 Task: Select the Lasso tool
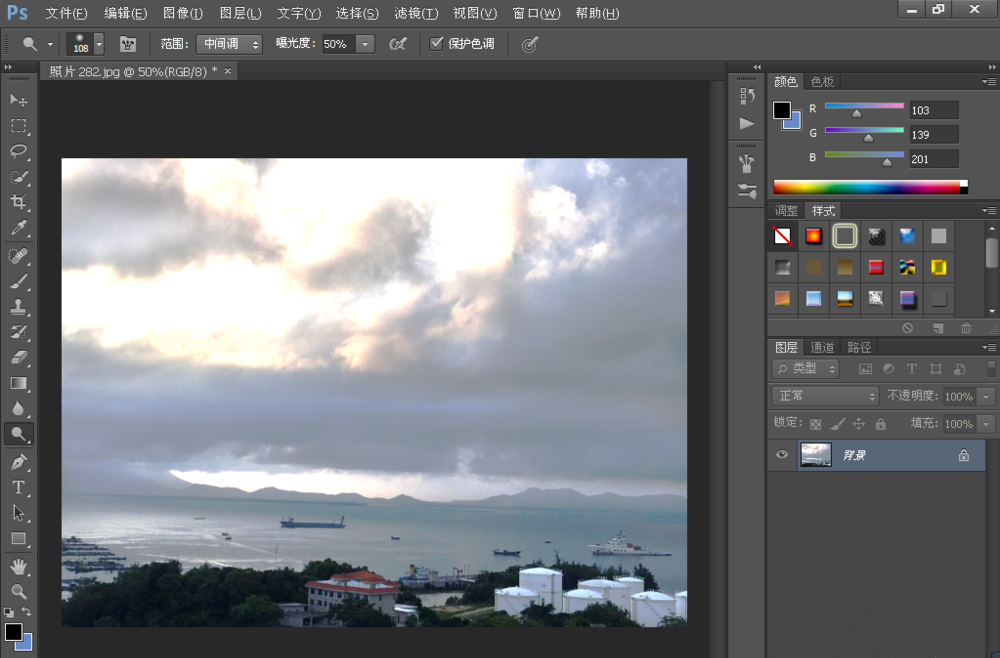[18, 151]
